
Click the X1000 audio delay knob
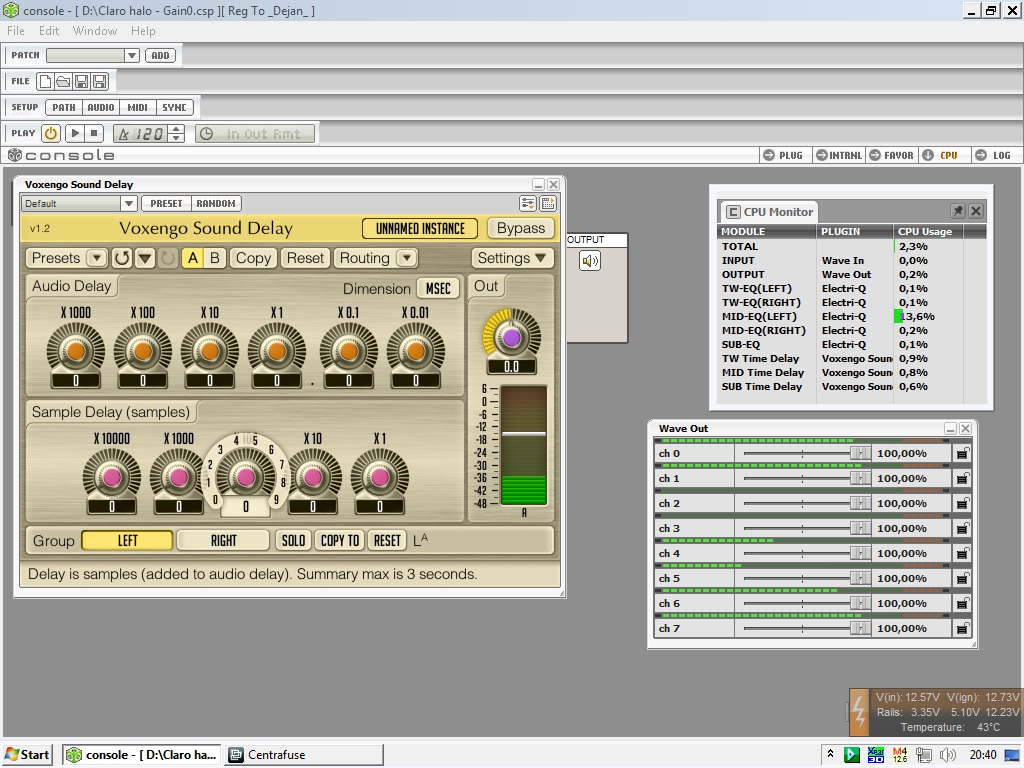76,351
